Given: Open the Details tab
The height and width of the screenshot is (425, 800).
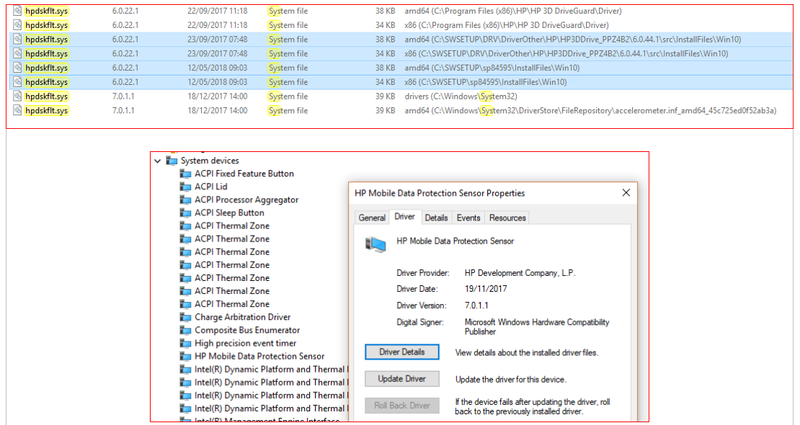Looking at the screenshot, I should (x=436, y=217).
